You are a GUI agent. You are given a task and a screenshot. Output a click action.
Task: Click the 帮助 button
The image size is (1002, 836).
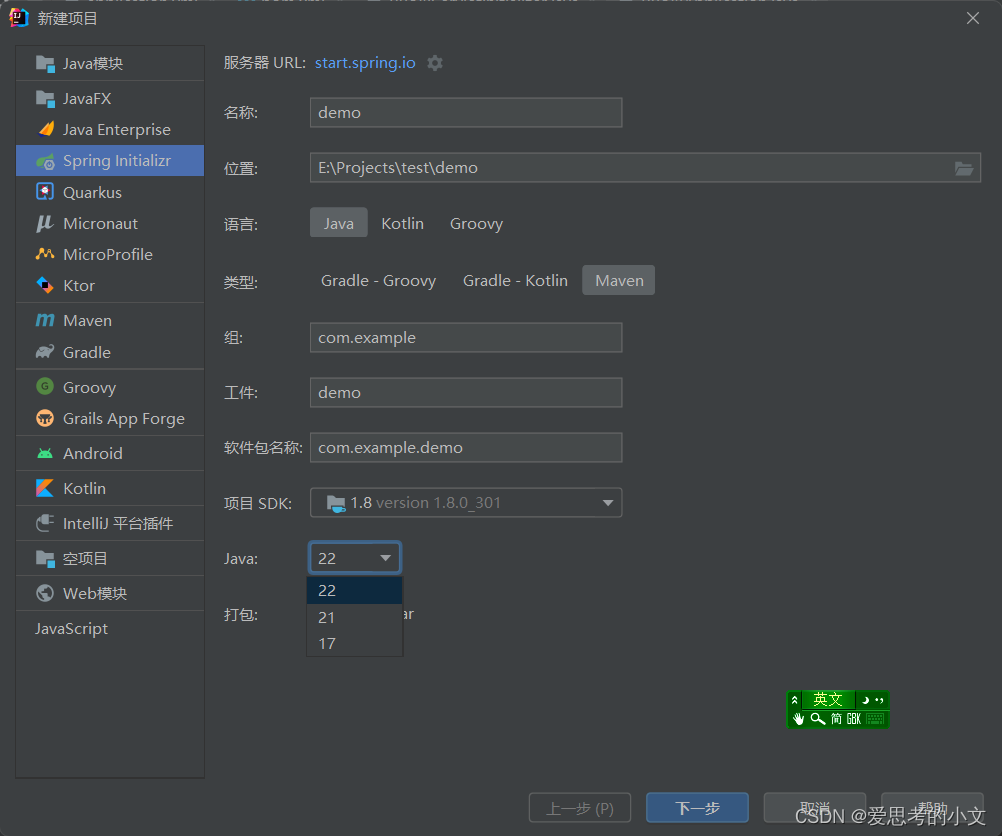click(x=932, y=808)
